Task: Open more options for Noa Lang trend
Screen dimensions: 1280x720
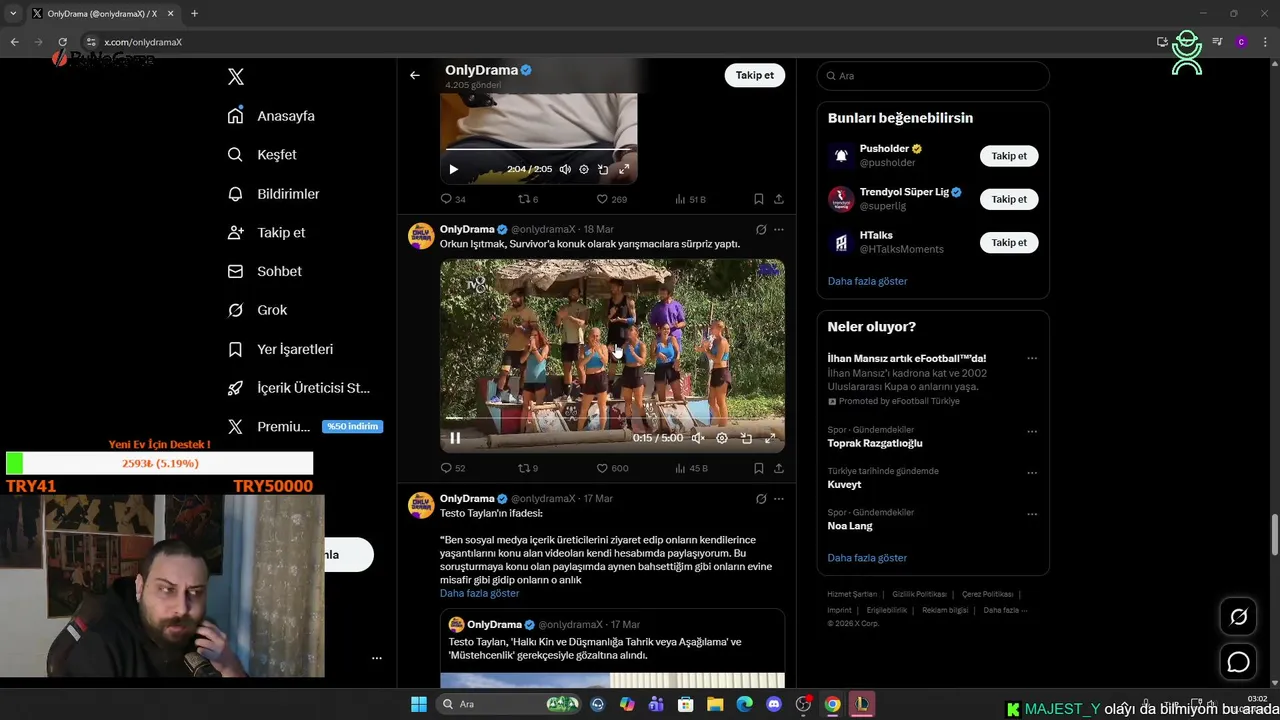Action: tap(1032, 515)
